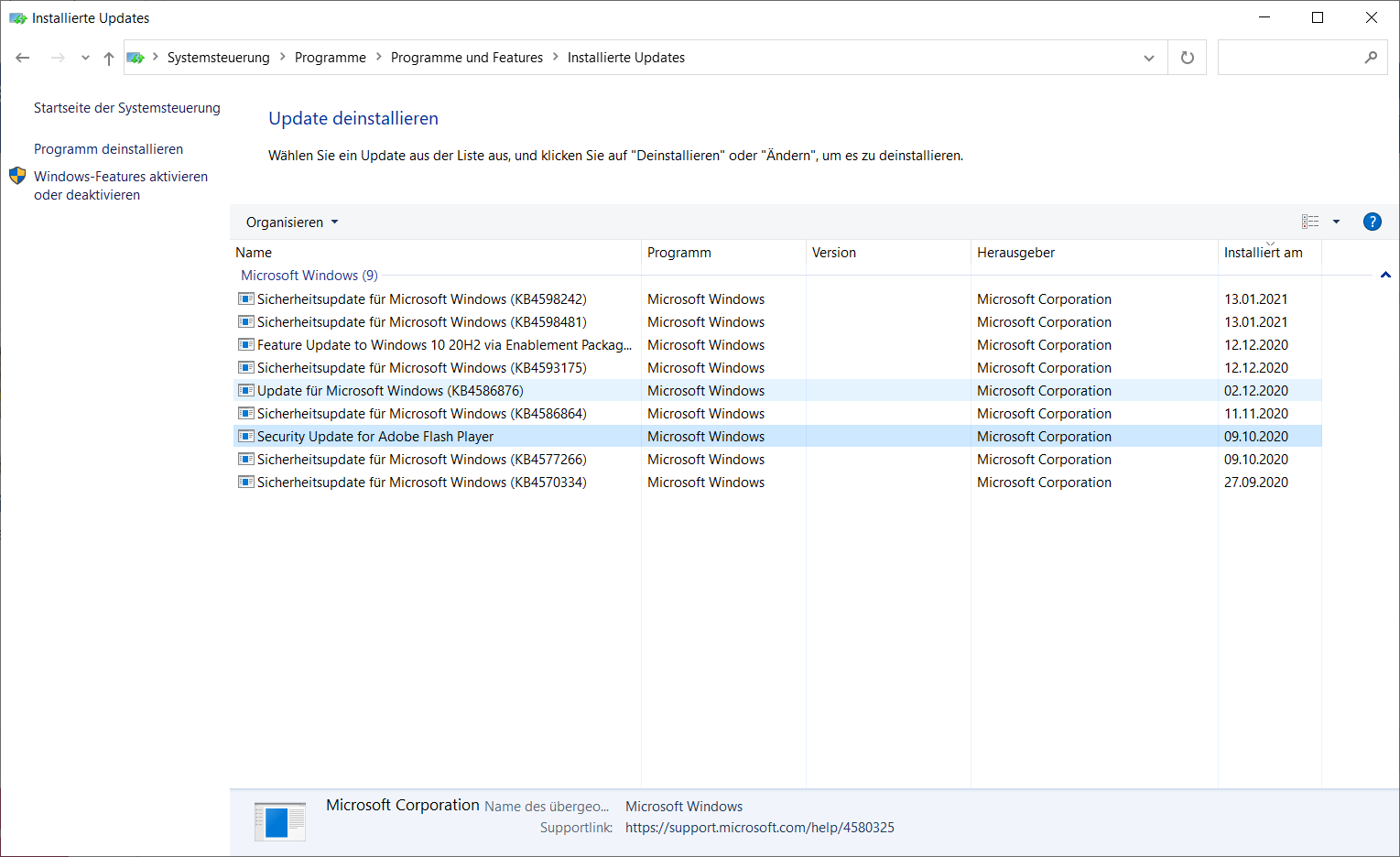Open the recent locations dropdown arrow
Viewport: 1400px width, 857px height.
coord(85,58)
